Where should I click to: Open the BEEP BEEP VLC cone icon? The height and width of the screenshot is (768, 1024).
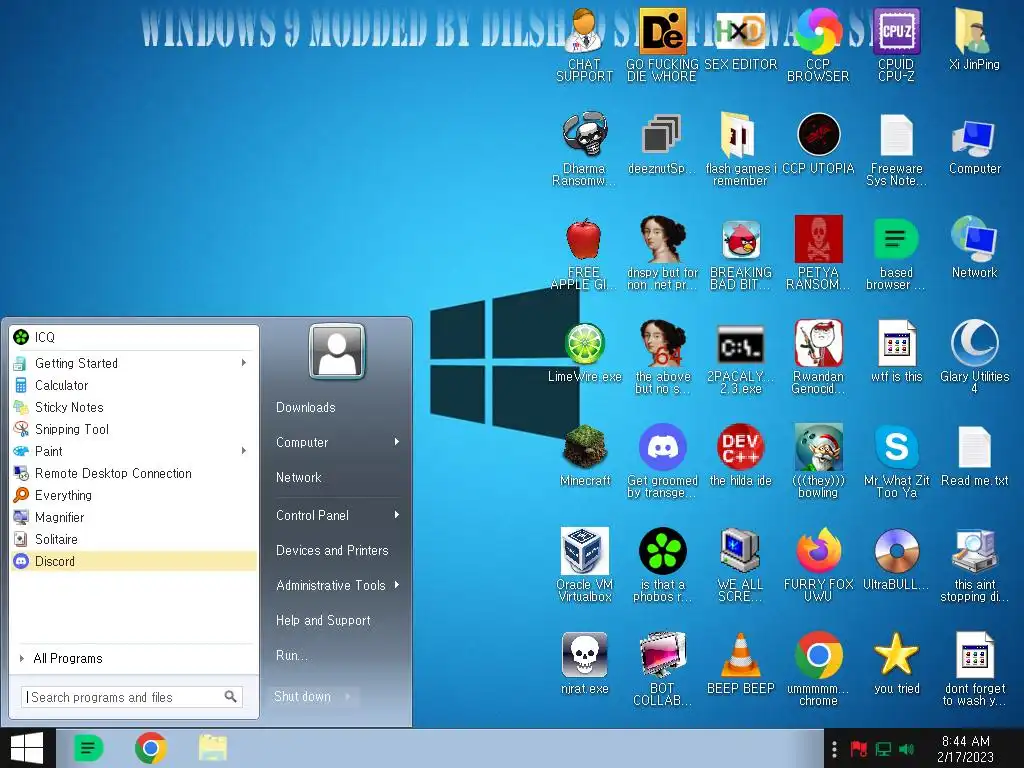(740, 663)
